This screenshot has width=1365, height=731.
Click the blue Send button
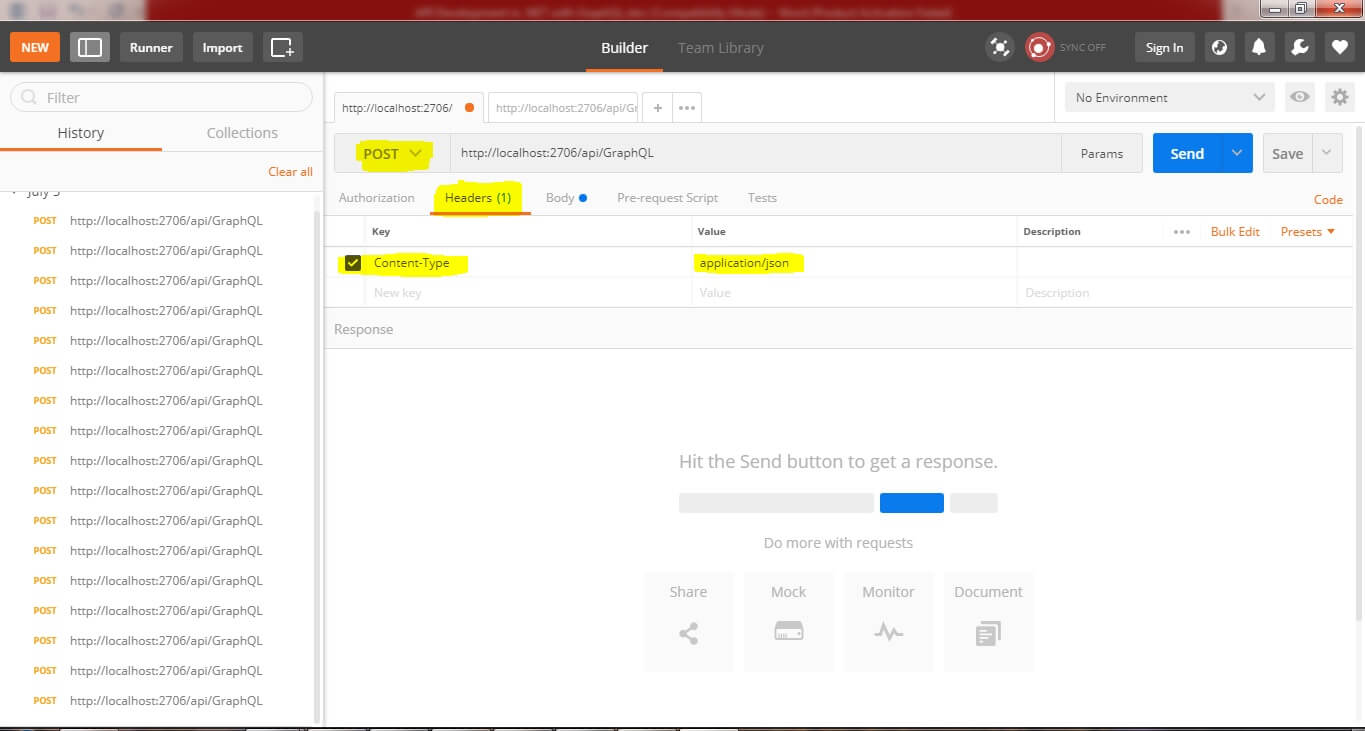coord(1187,153)
